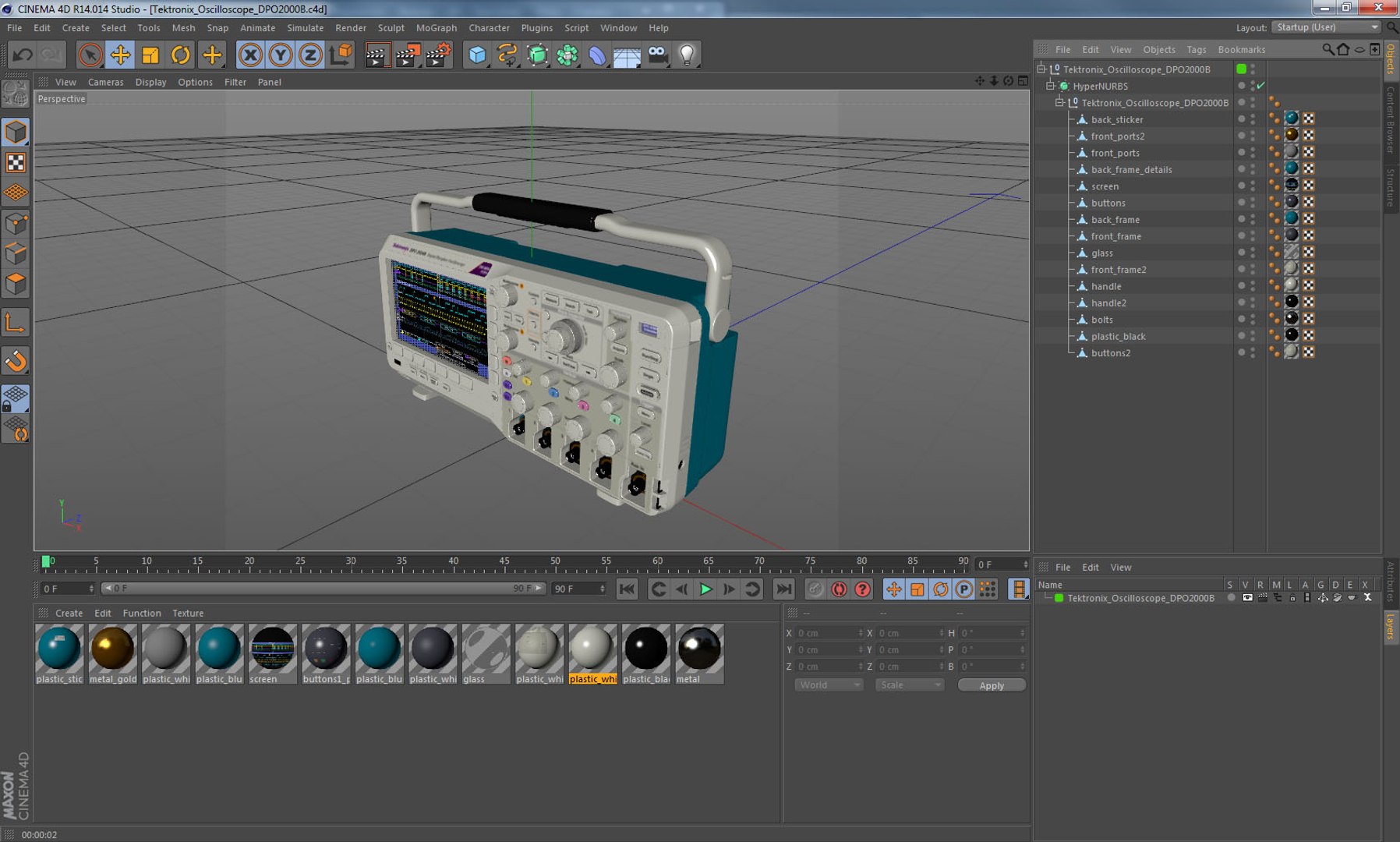The image size is (1400, 842).
Task: Click the Apply button
Action: pyautogui.click(x=992, y=685)
